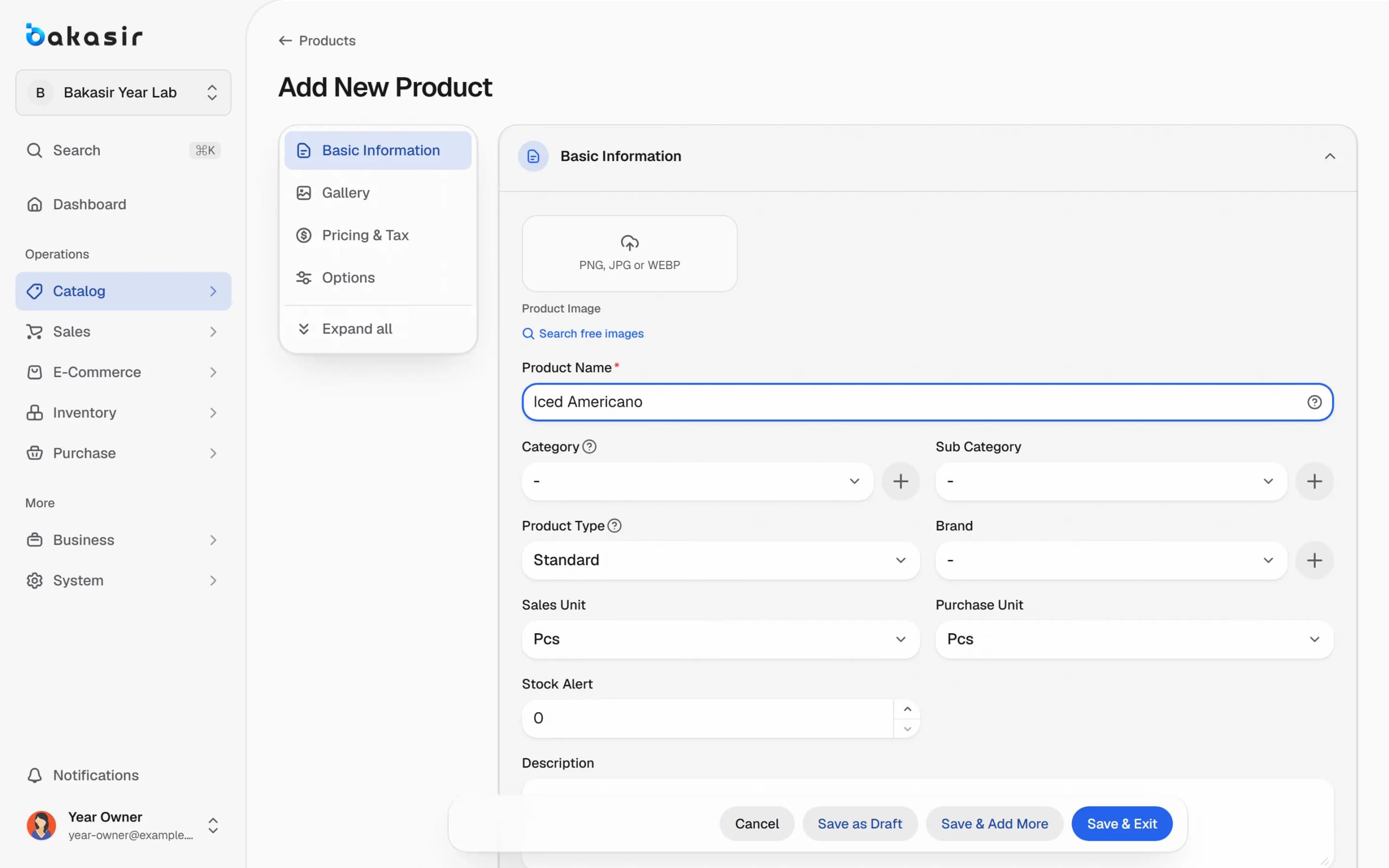Open the Dashboard page

(123, 205)
